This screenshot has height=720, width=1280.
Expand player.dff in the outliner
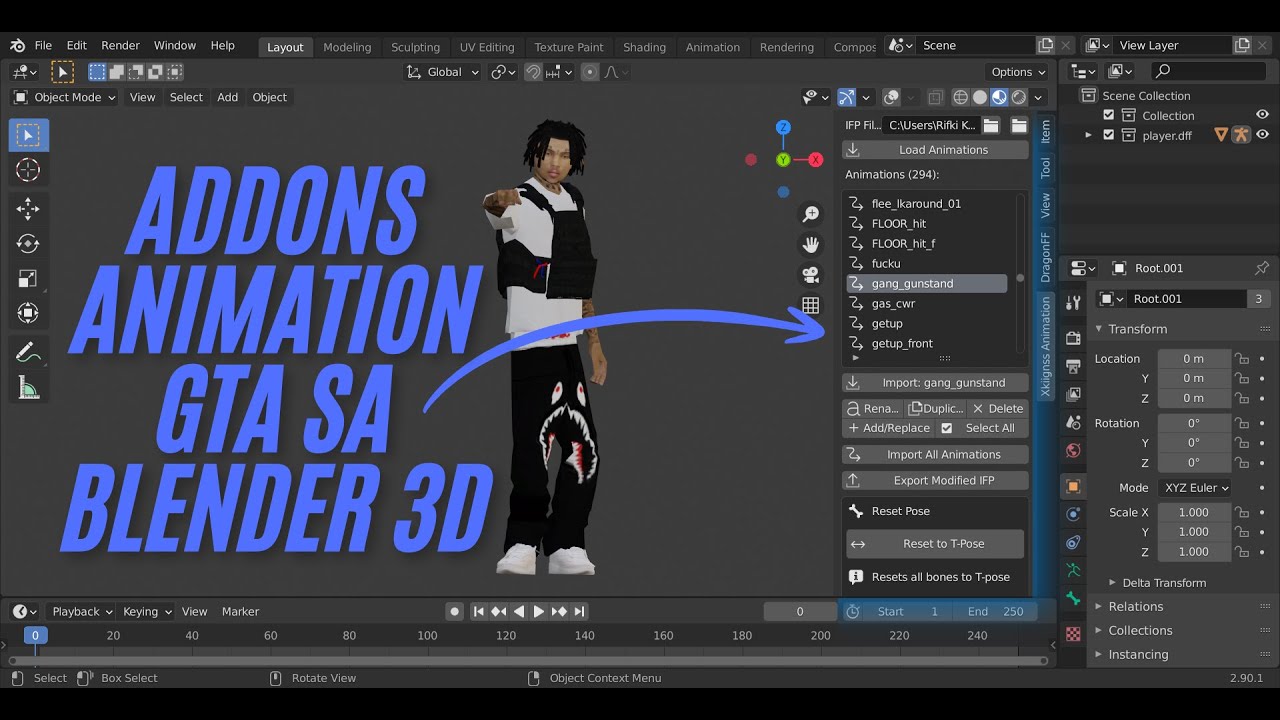[1089, 135]
